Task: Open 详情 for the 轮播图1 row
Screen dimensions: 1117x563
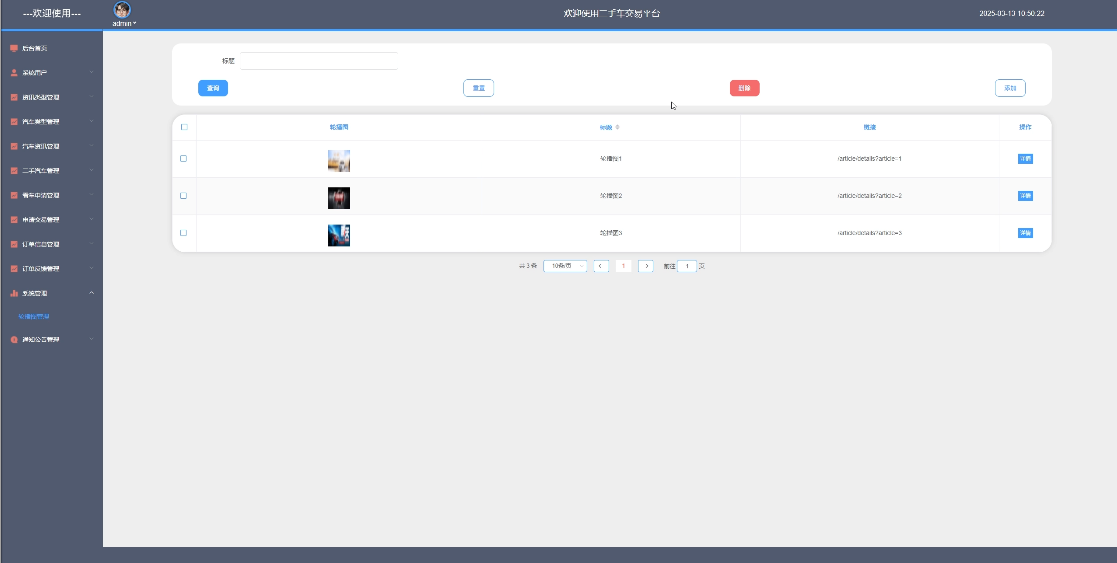Action: coord(1025,159)
